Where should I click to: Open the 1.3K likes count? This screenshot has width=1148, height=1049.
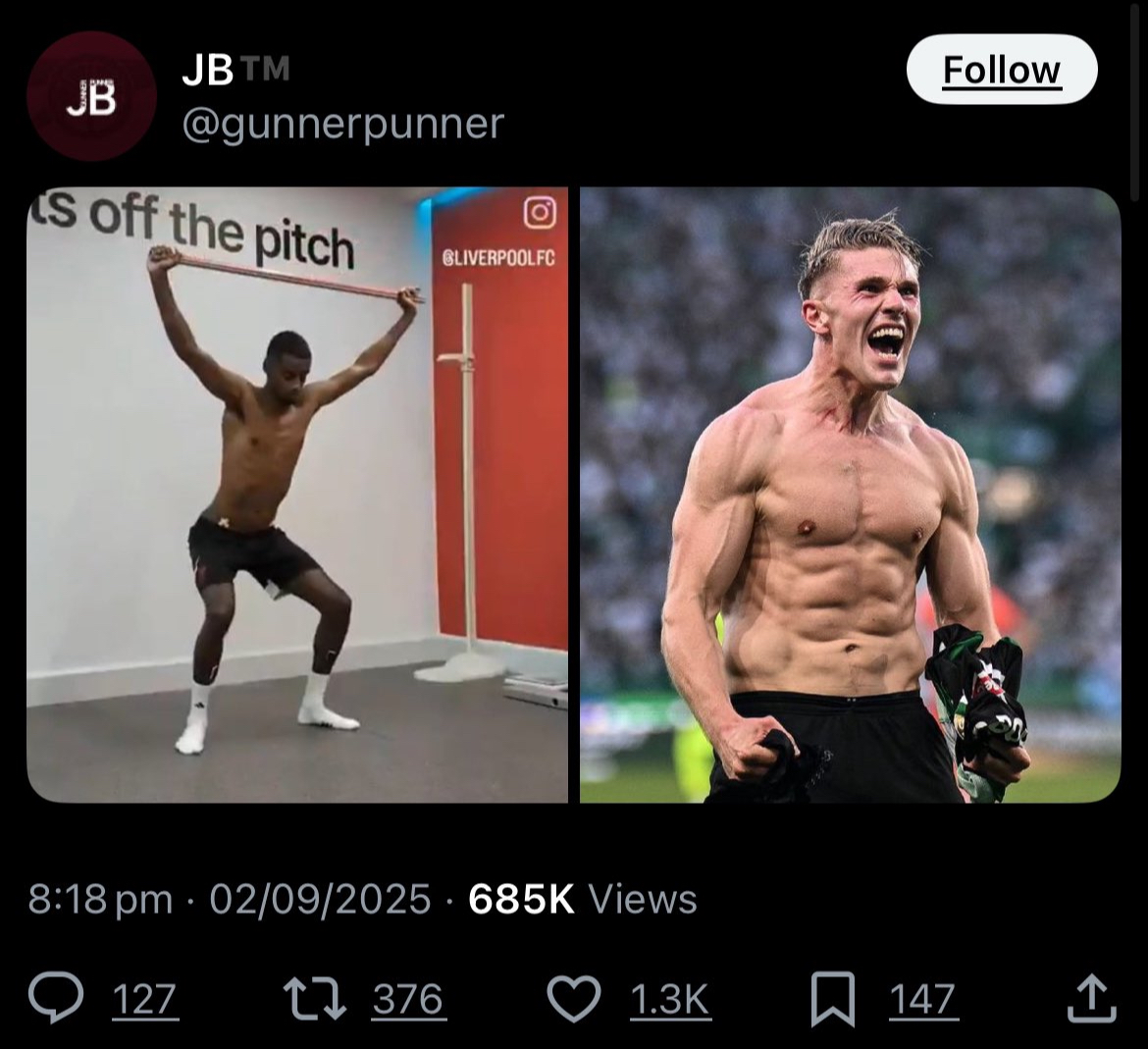[x=669, y=999]
